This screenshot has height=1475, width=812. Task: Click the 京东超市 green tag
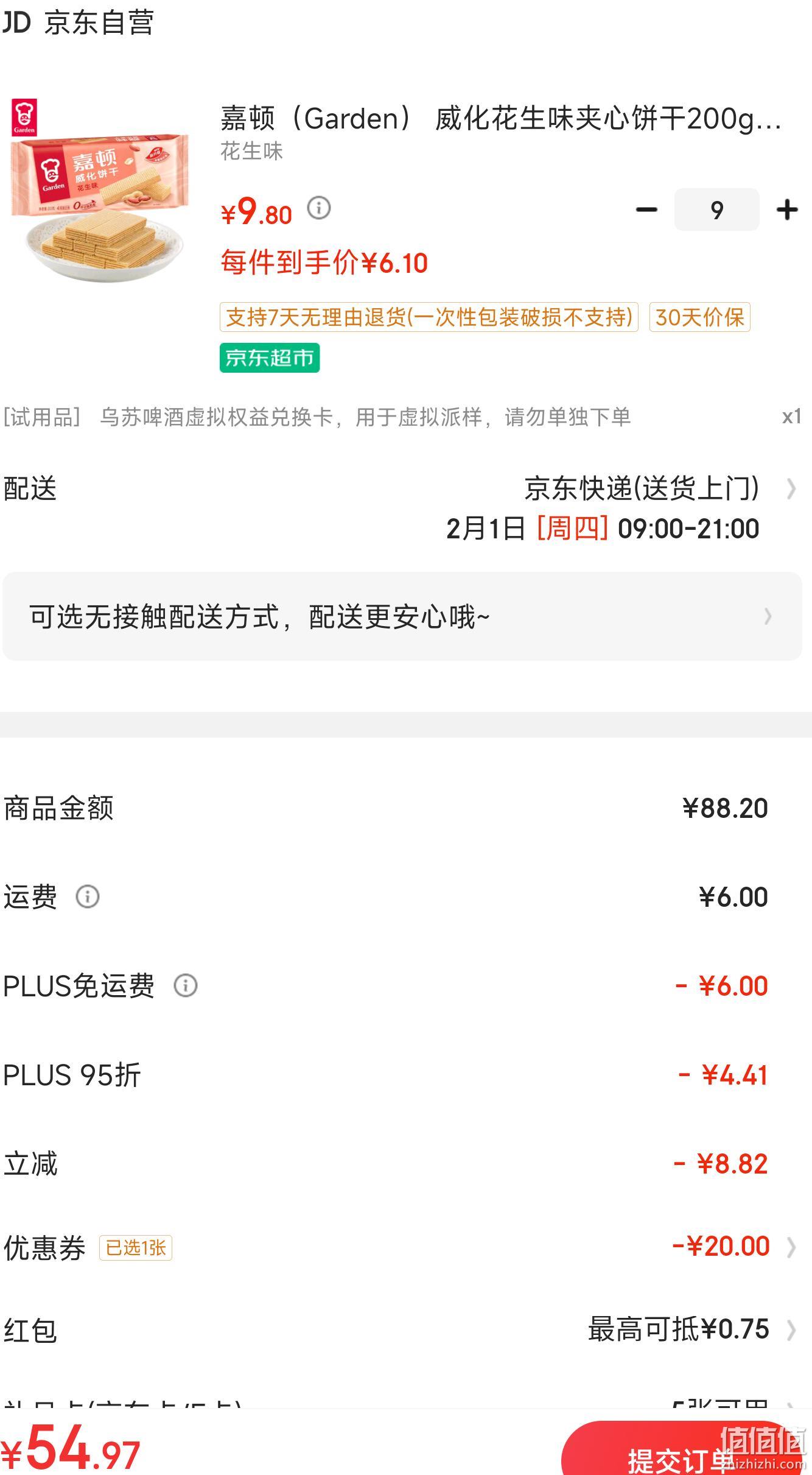click(x=270, y=357)
